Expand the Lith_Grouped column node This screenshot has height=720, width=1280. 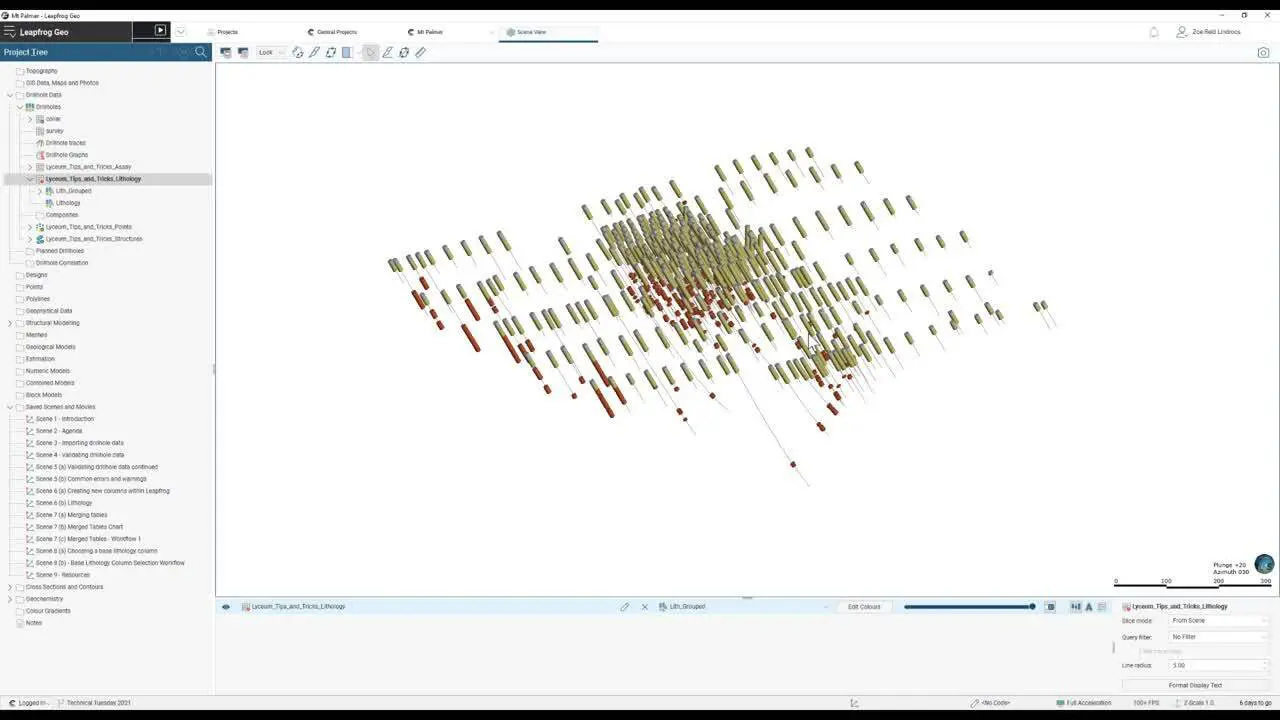point(40,191)
